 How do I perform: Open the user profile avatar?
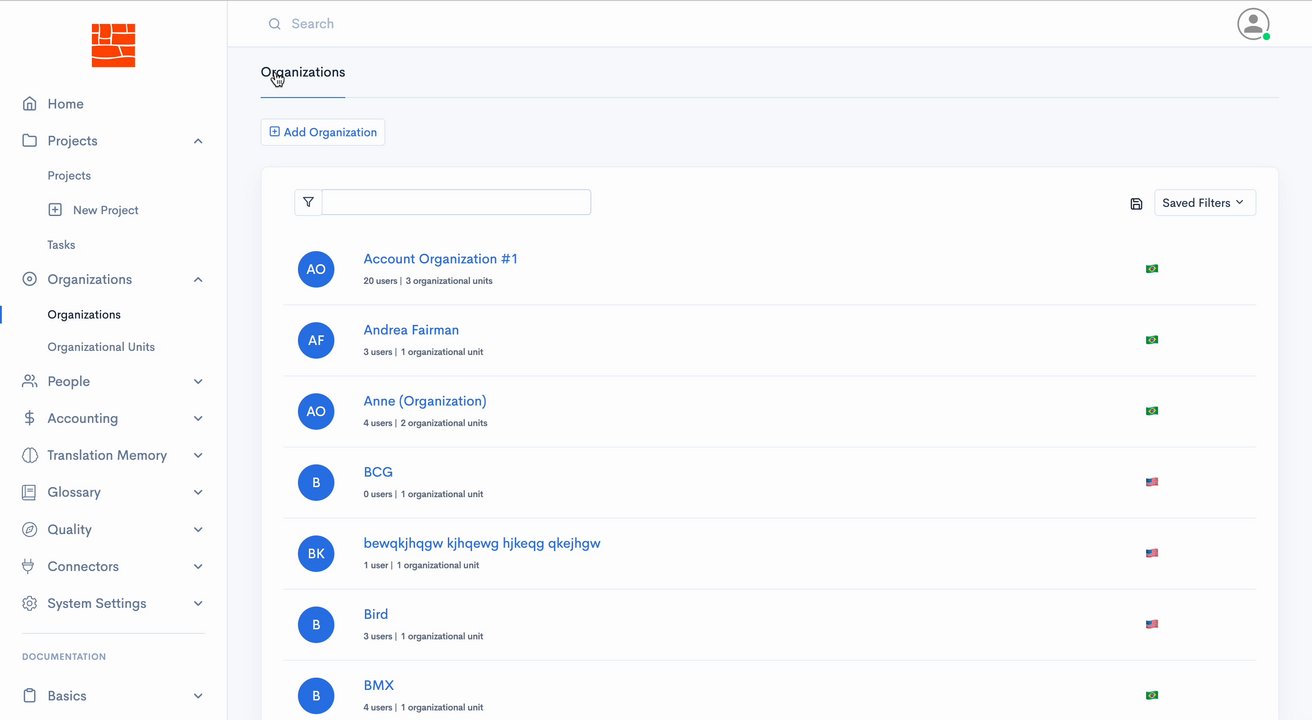[x=1253, y=24]
